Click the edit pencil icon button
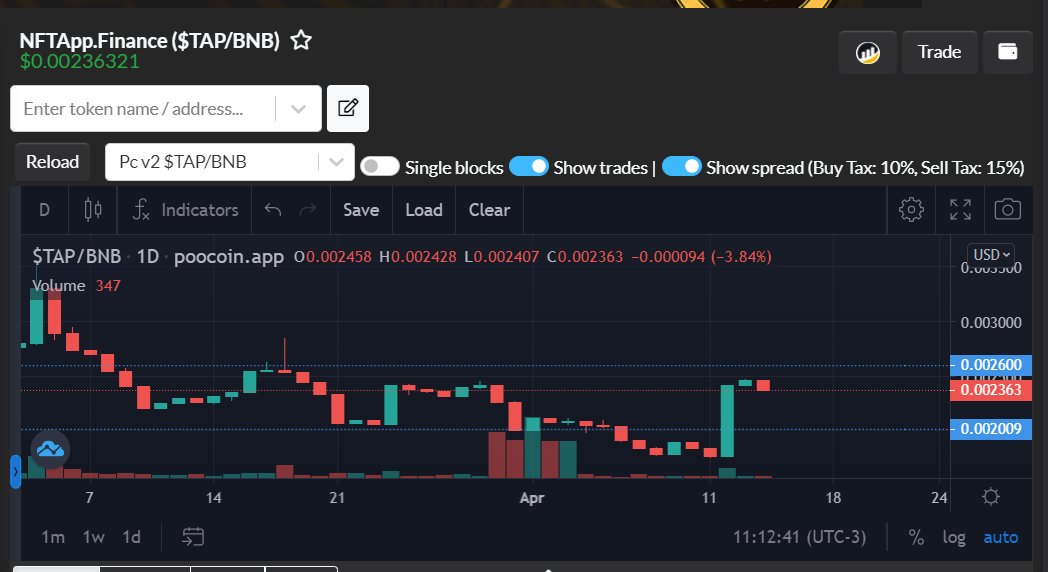This screenshot has height=572, width=1048. [348, 108]
